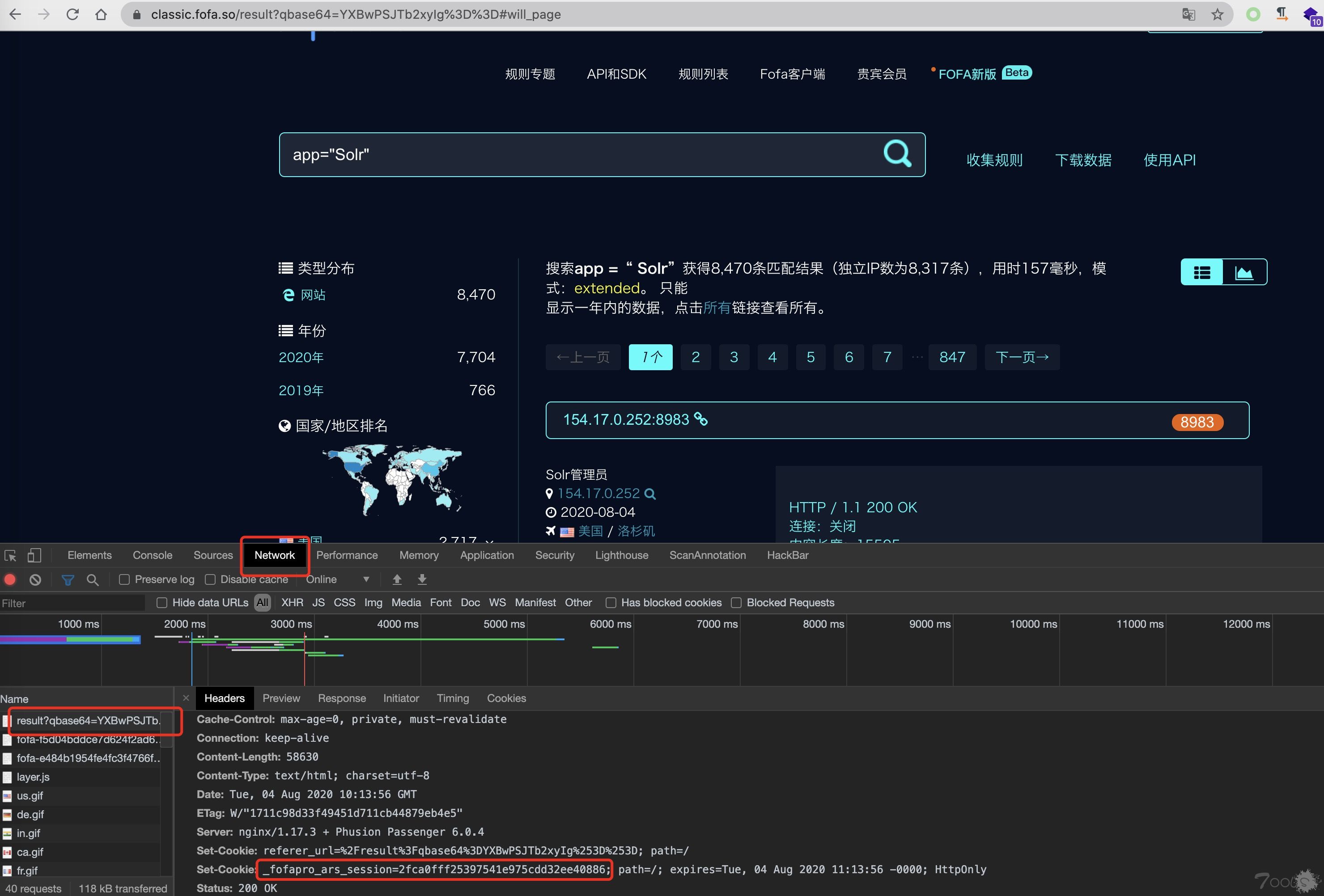1324x896 pixels.
Task: Check Has blocked cookies
Action: tap(611, 603)
